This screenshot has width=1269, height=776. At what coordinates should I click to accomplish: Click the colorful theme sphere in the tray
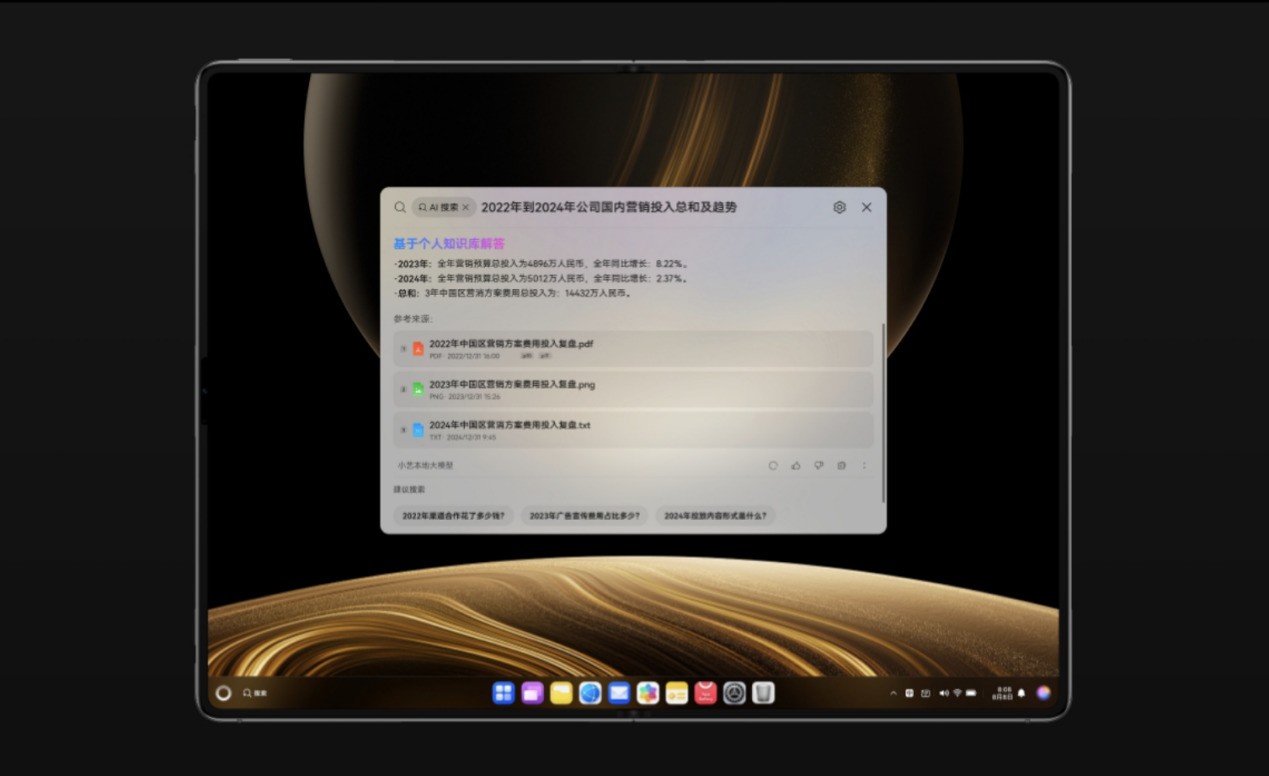click(1043, 692)
